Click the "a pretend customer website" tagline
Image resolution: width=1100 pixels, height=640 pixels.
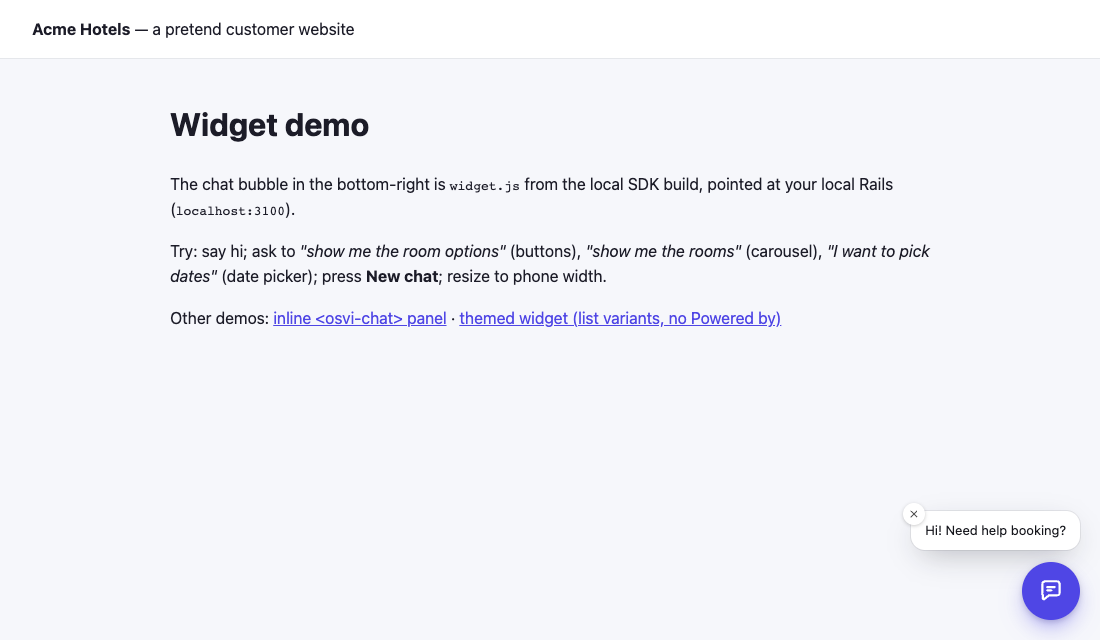253,29
